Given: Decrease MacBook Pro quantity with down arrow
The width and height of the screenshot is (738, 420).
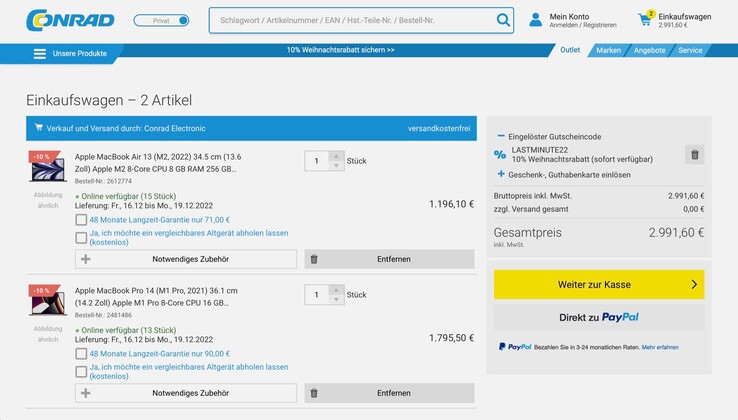Looking at the screenshot, I should pos(336,299).
